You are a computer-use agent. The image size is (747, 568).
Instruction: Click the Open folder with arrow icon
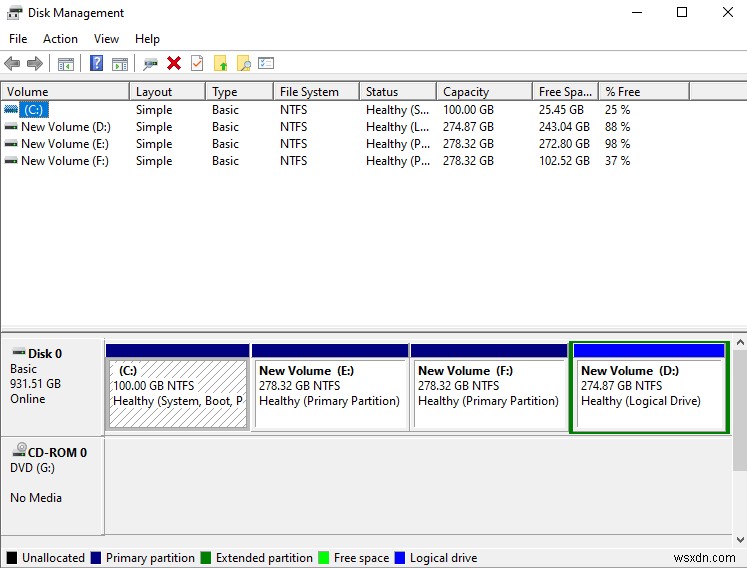pyautogui.click(x=220, y=63)
